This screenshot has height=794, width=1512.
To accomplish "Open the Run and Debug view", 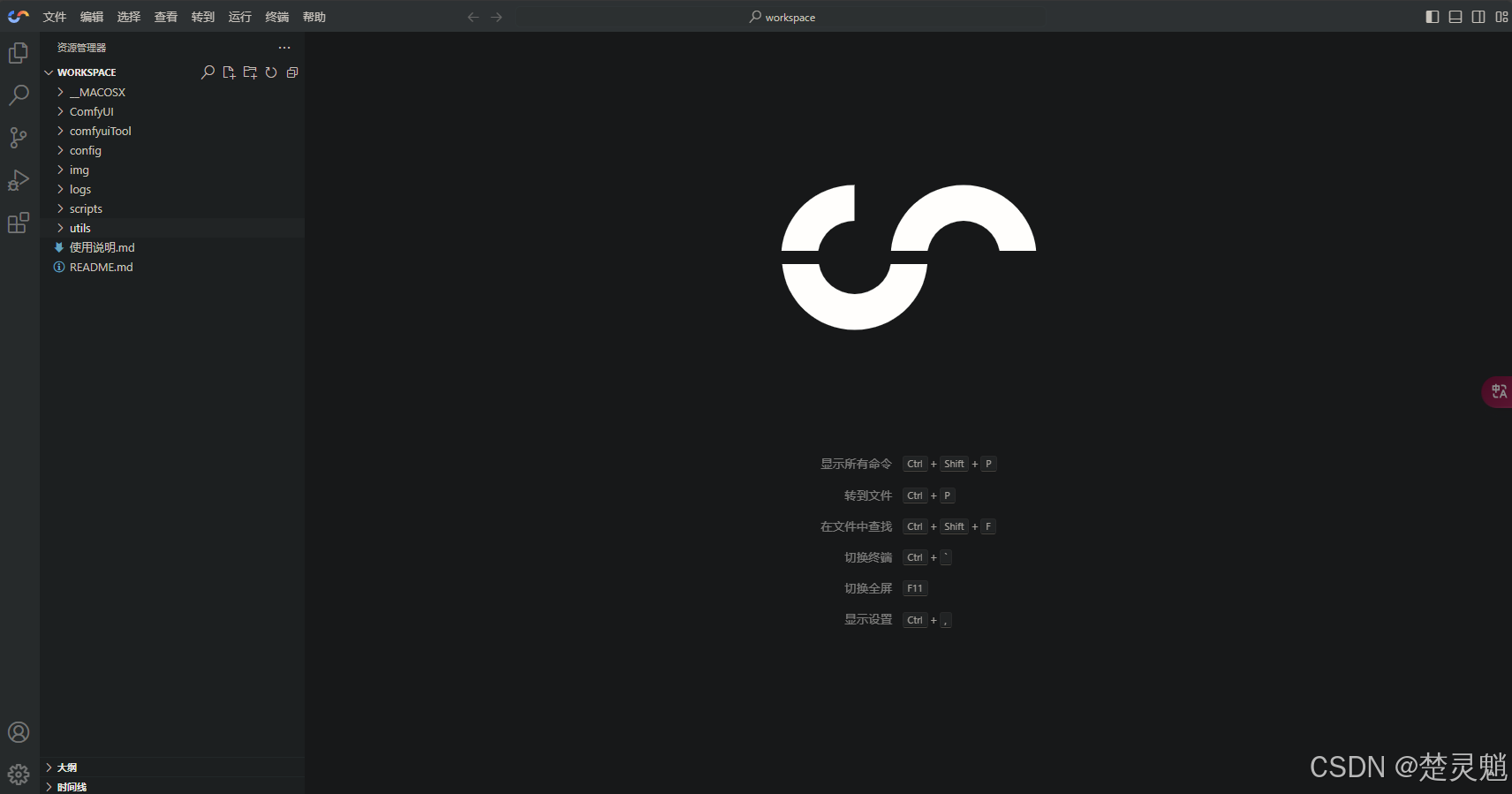I will [x=19, y=180].
